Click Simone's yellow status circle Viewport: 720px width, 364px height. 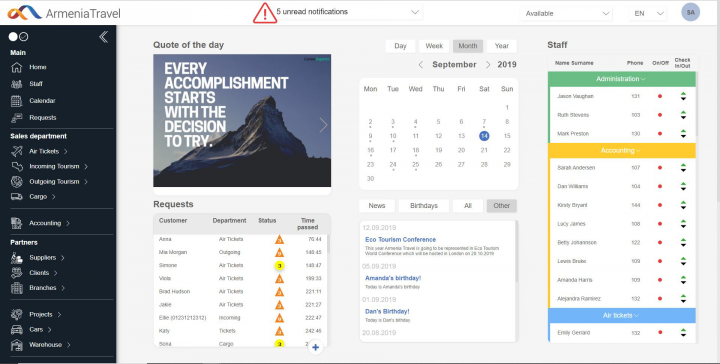click(279, 265)
